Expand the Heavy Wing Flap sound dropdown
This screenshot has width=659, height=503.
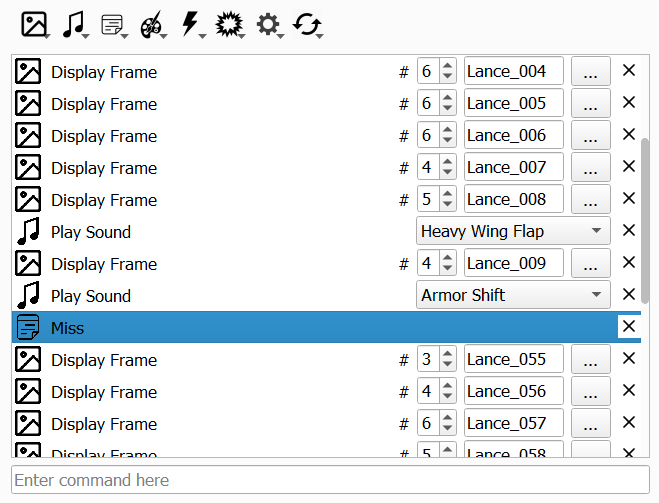tap(512, 231)
